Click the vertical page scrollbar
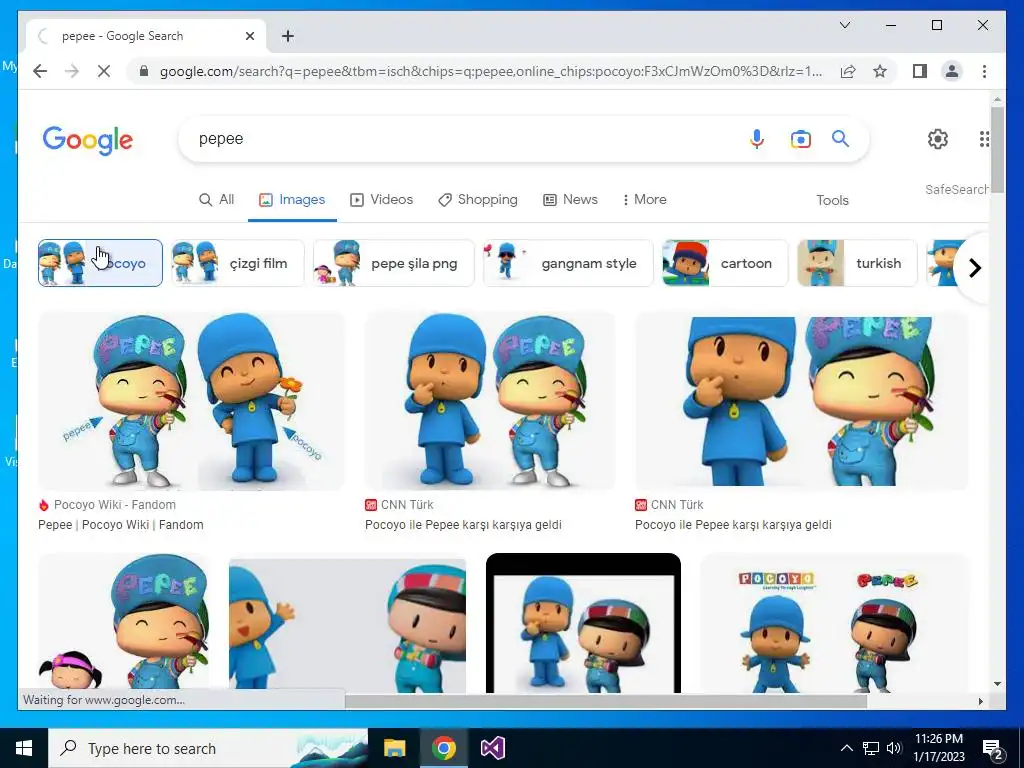 [997, 150]
